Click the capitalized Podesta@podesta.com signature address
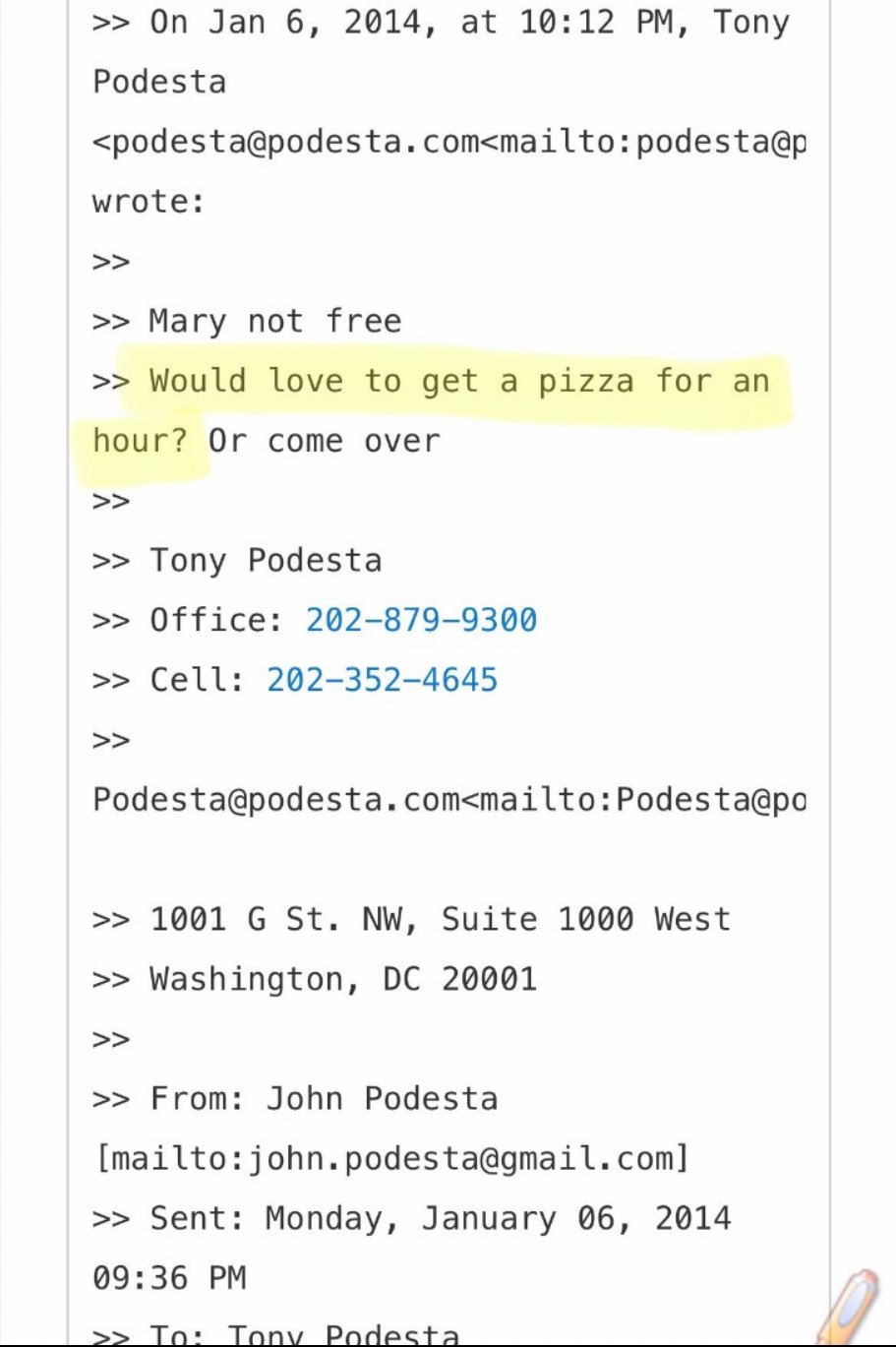This screenshot has height=1347, width=896. point(275,799)
